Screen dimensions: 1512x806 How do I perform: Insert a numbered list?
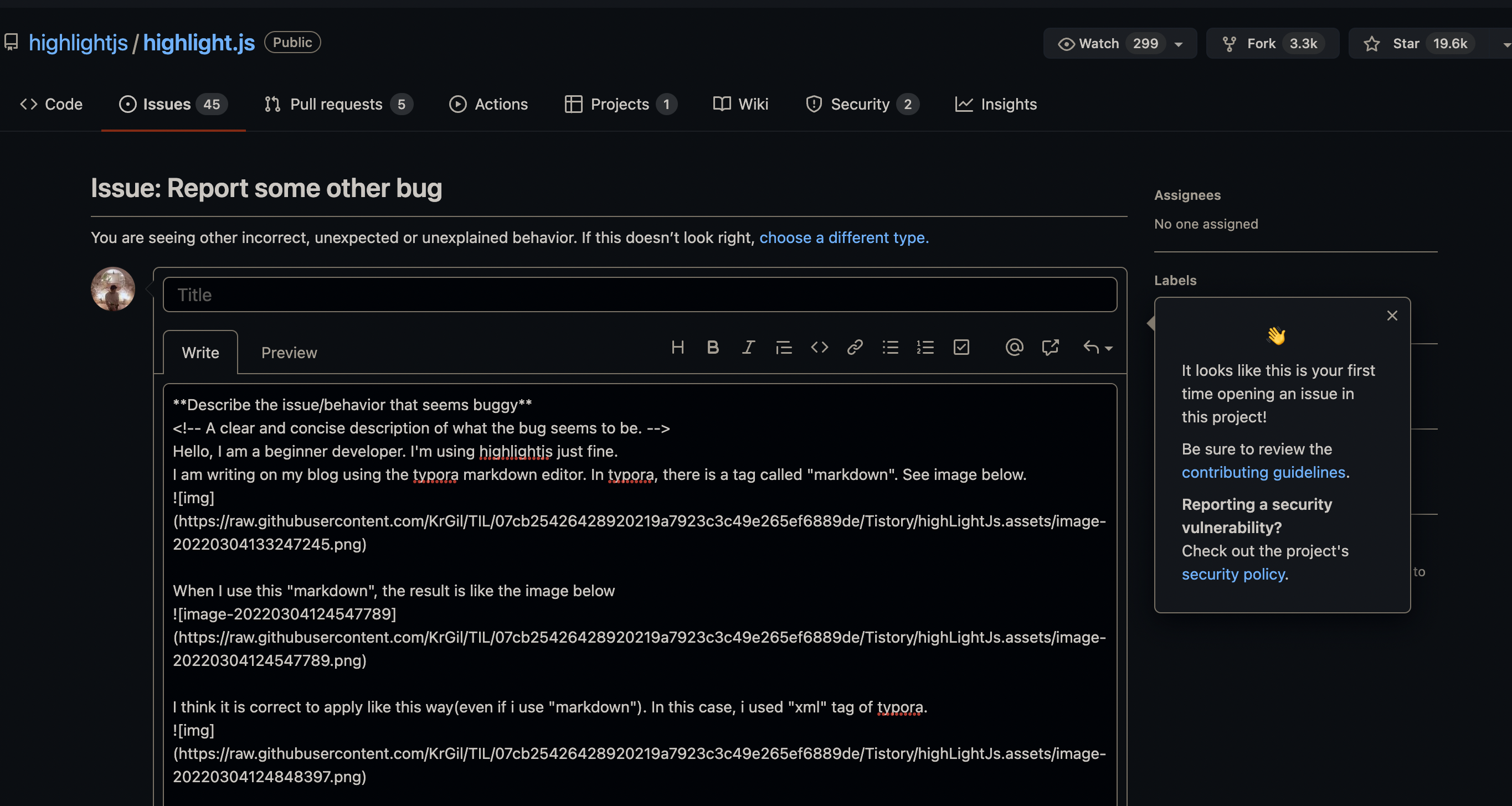click(925, 348)
